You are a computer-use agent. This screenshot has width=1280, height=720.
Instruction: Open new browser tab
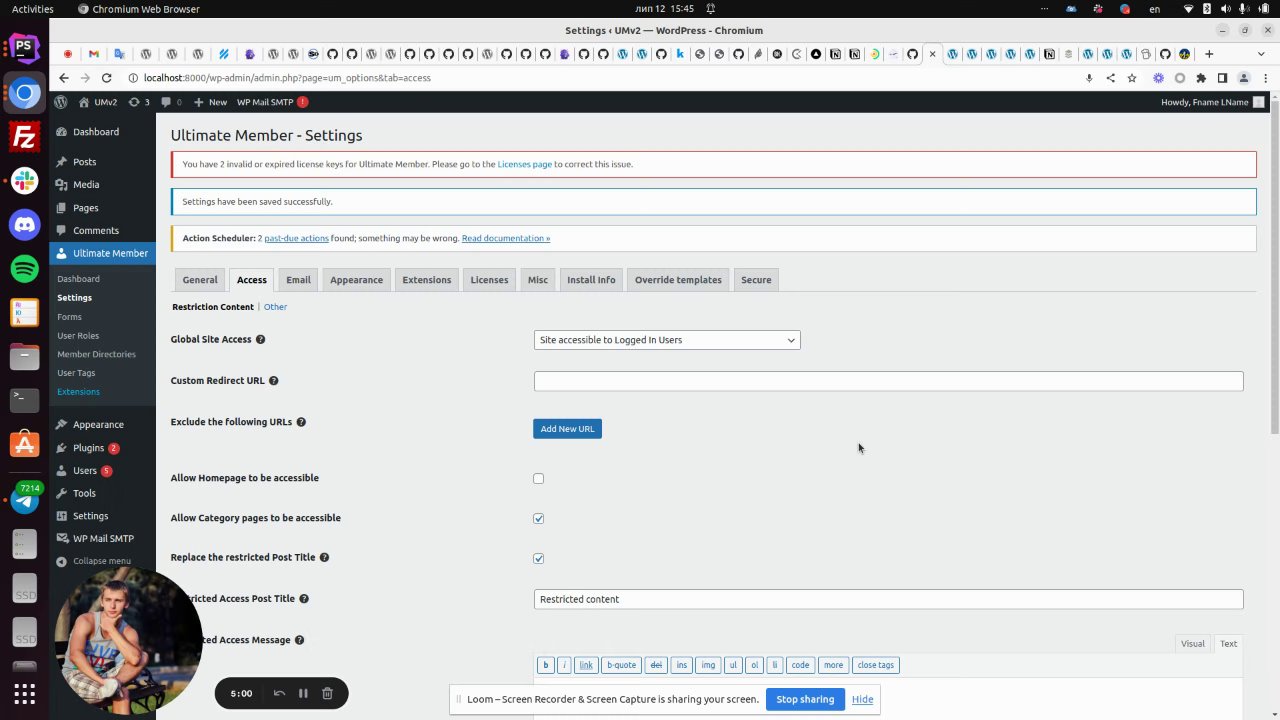(1209, 54)
